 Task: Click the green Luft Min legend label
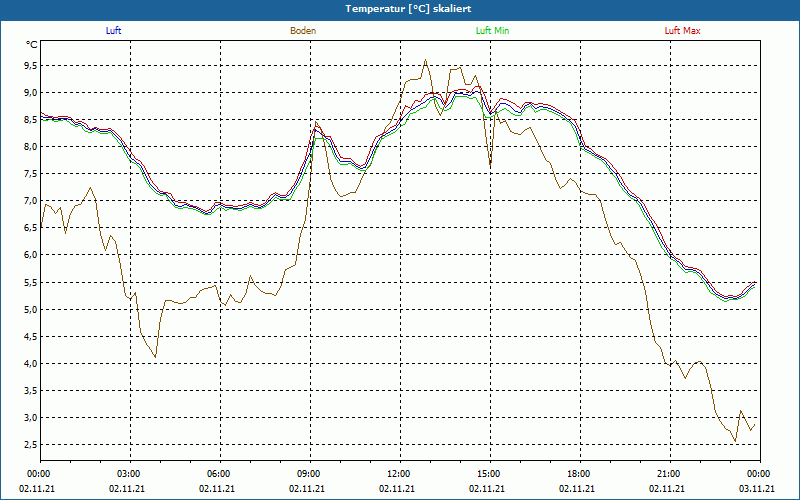click(492, 31)
